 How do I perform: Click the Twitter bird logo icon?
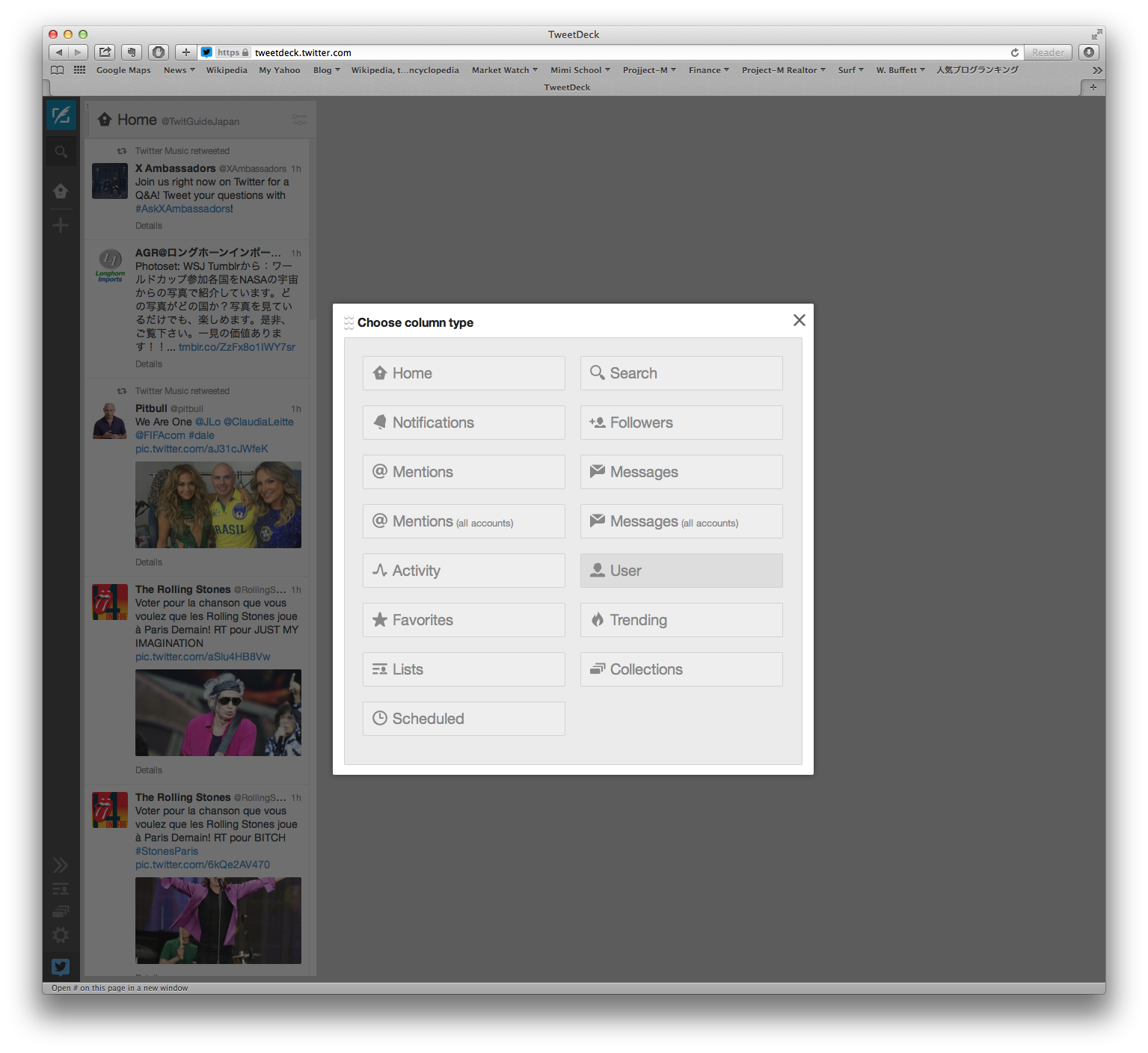coord(61,967)
